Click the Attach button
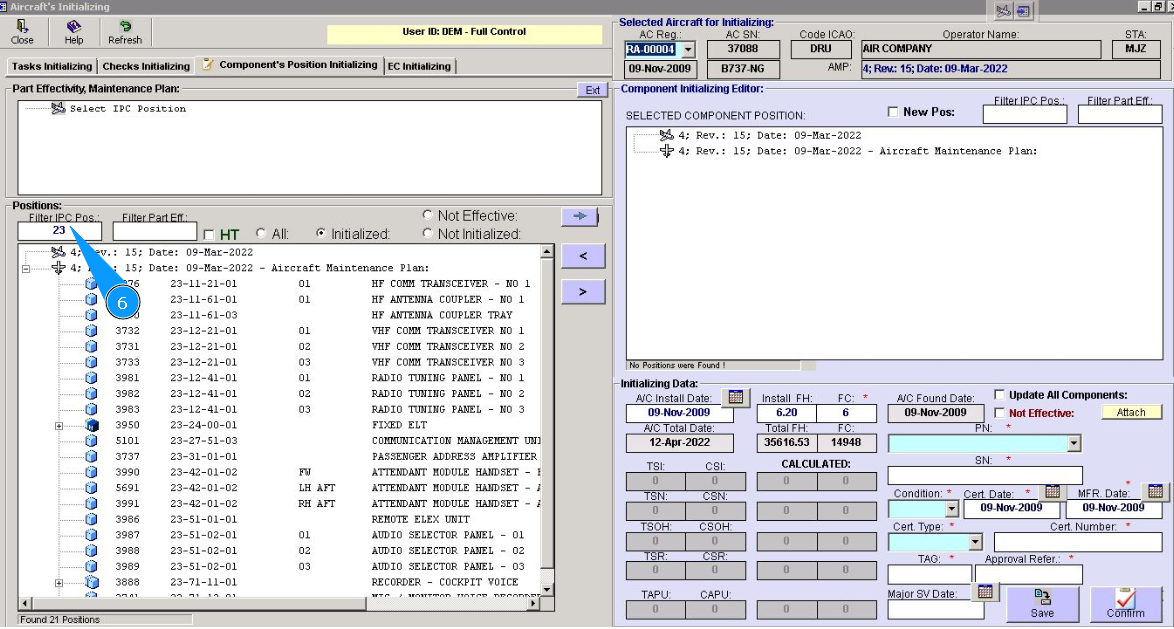This screenshot has height=629, width=1174. coord(1131,412)
